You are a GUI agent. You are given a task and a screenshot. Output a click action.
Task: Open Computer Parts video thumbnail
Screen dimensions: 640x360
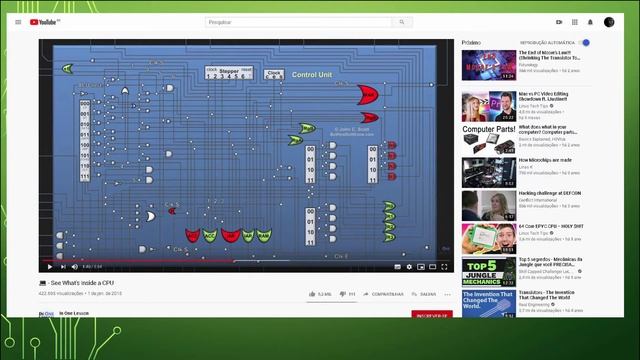tap(489, 140)
